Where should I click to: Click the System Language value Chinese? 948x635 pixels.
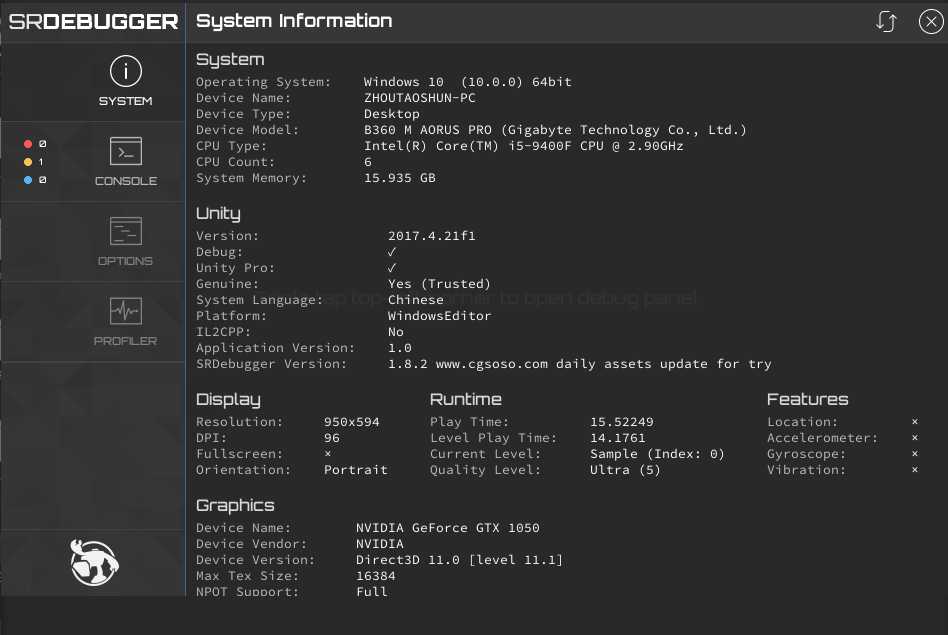(415, 300)
